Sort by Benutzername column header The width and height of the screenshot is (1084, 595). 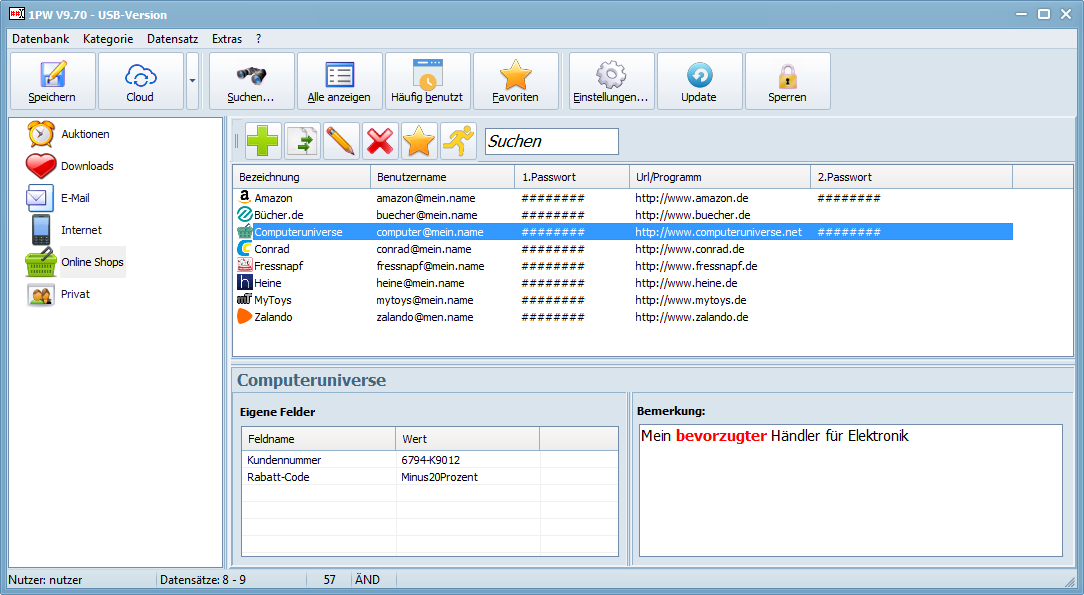pyautogui.click(x=442, y=177)
